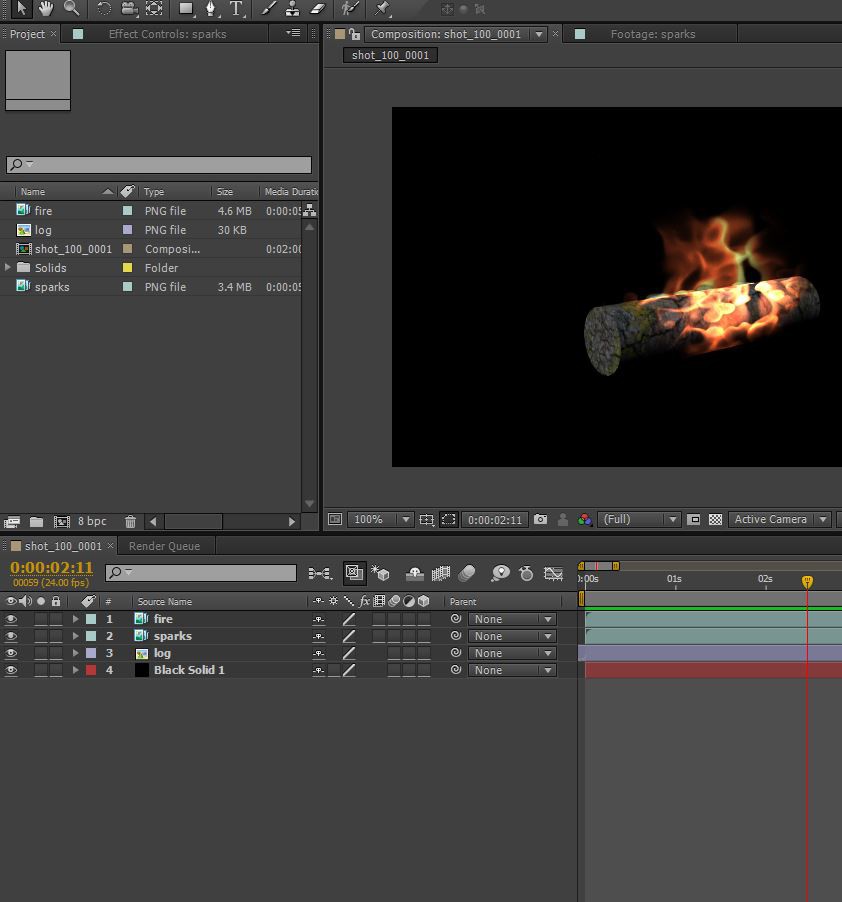
Task: Expand Black Solid 1 layer properties
Action: point(75,670)
